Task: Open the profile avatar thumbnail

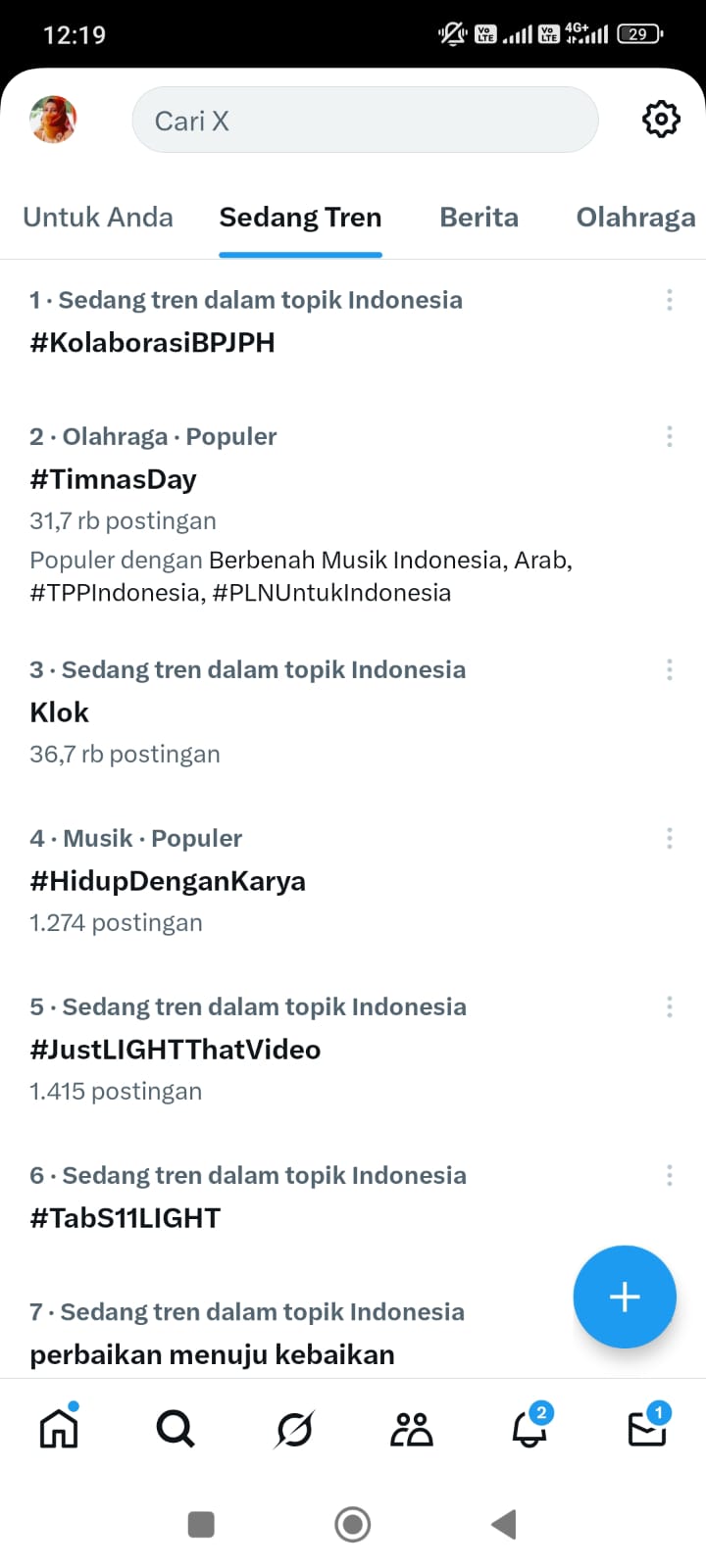Action: point(54,120)
